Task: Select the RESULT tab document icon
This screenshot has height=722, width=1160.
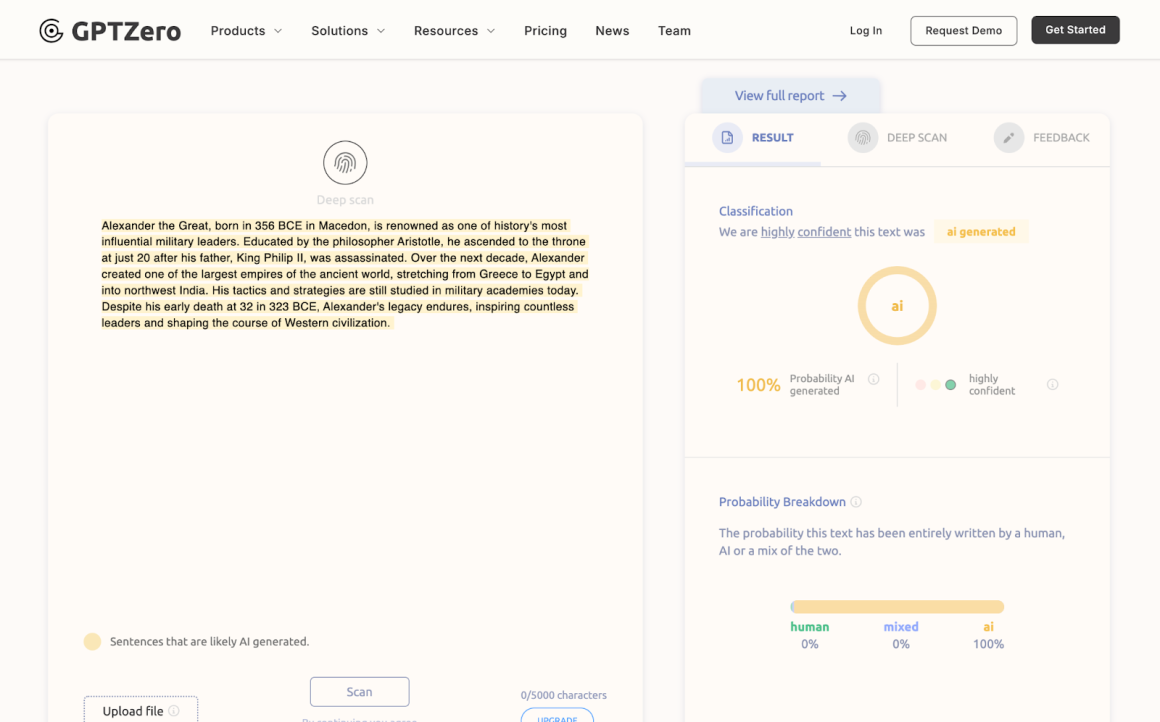Action: pos(727,137)
